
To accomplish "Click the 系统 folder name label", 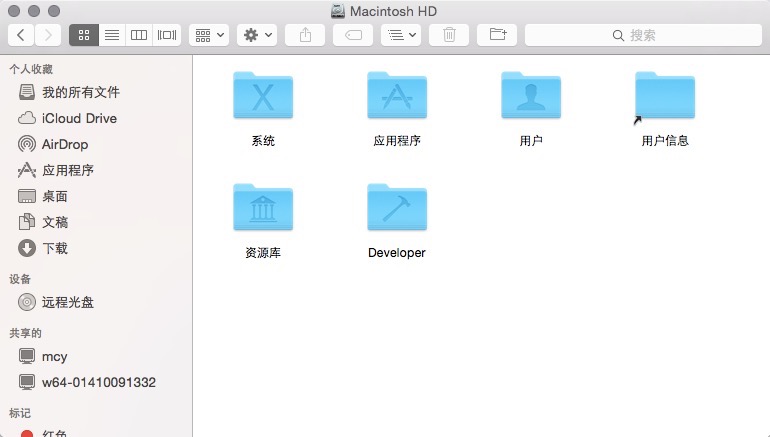I will [263, 141].
